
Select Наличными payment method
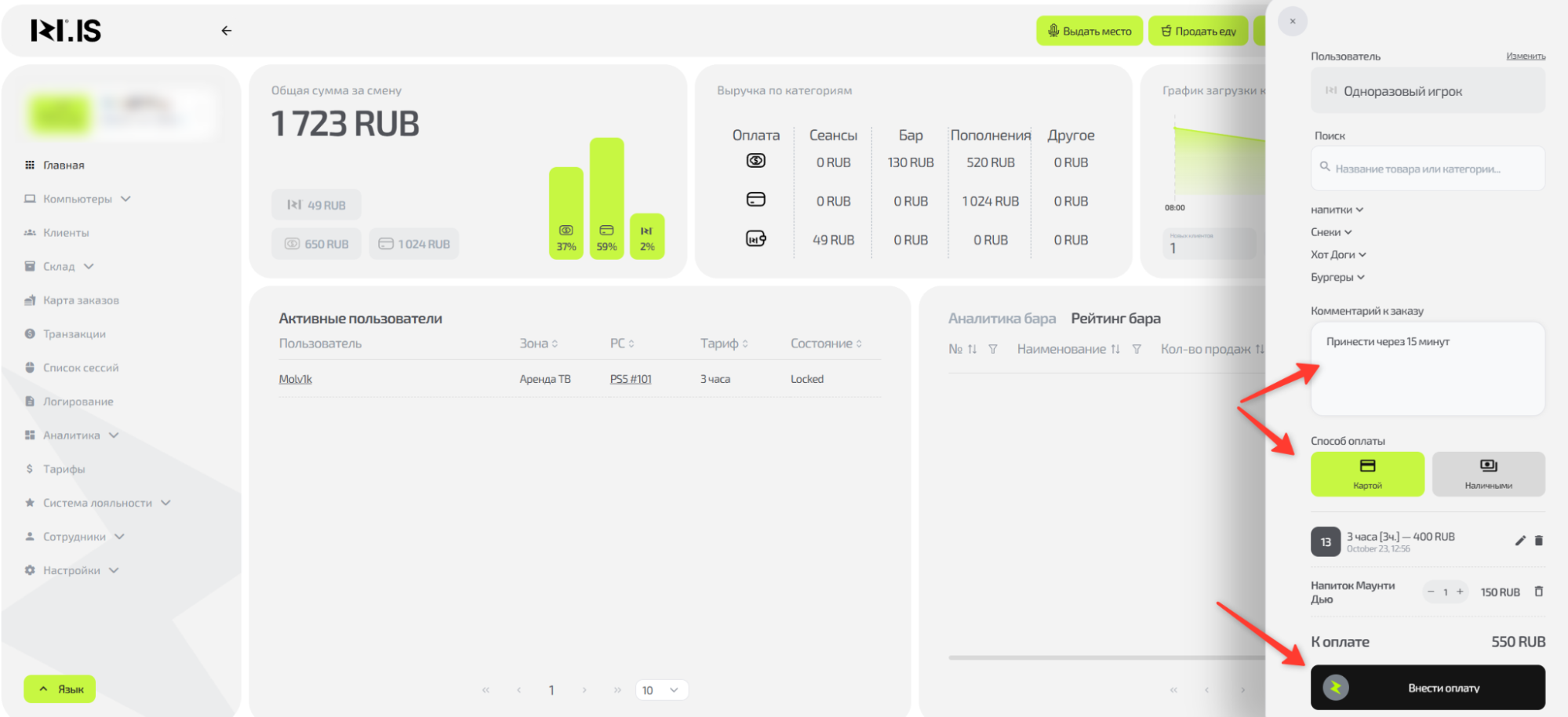(x=1488, y=474)
